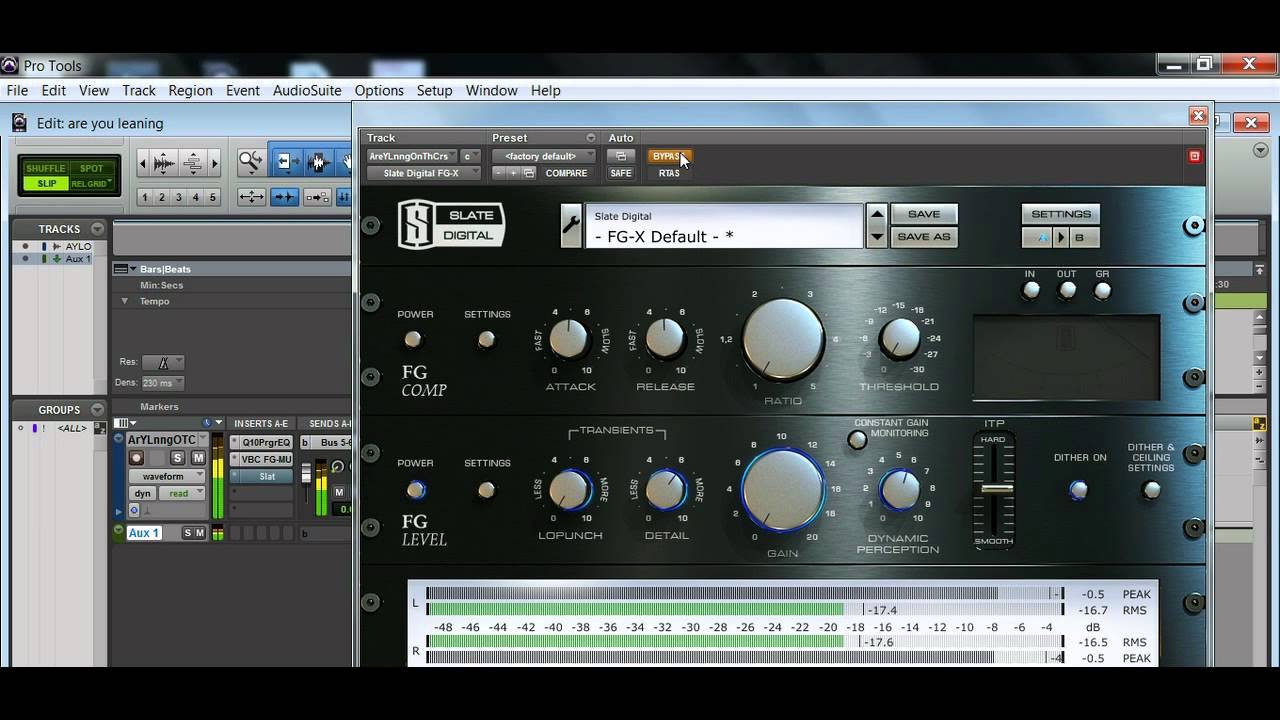The image size is (1280, 720).
Task: Toggle Tab to Transients icon
Action: pyautogui.click(x=285, y=197)
